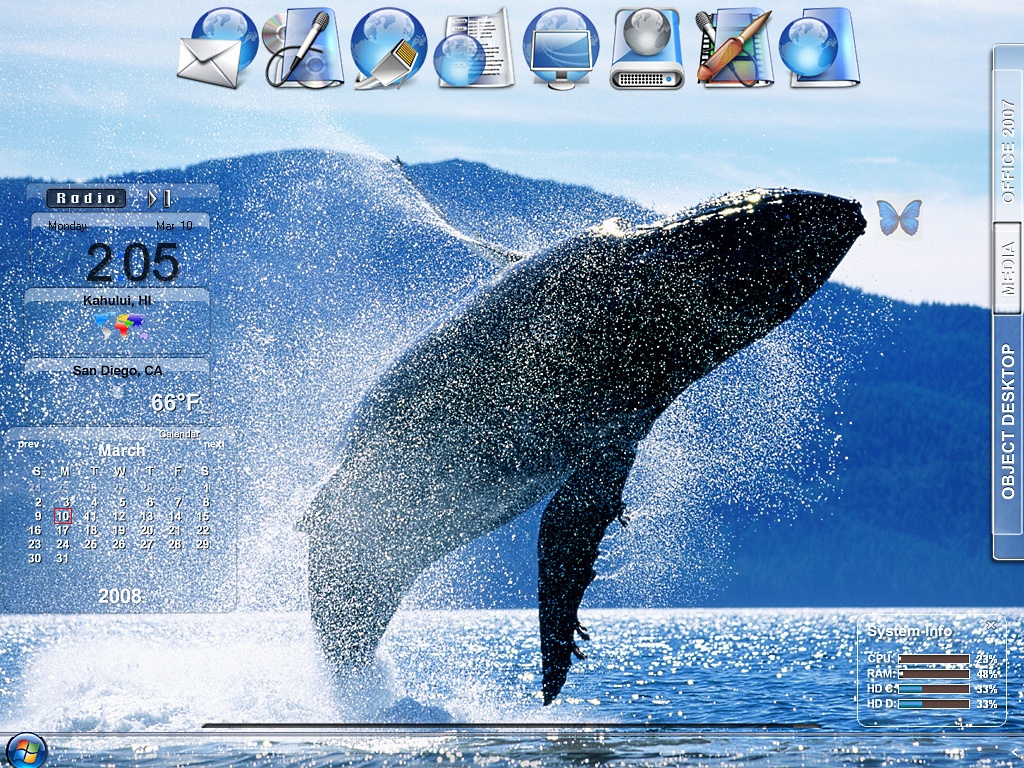The image size is (1024, 768).
Task: Close the System Info widget
Action: (x=991, y=625)
